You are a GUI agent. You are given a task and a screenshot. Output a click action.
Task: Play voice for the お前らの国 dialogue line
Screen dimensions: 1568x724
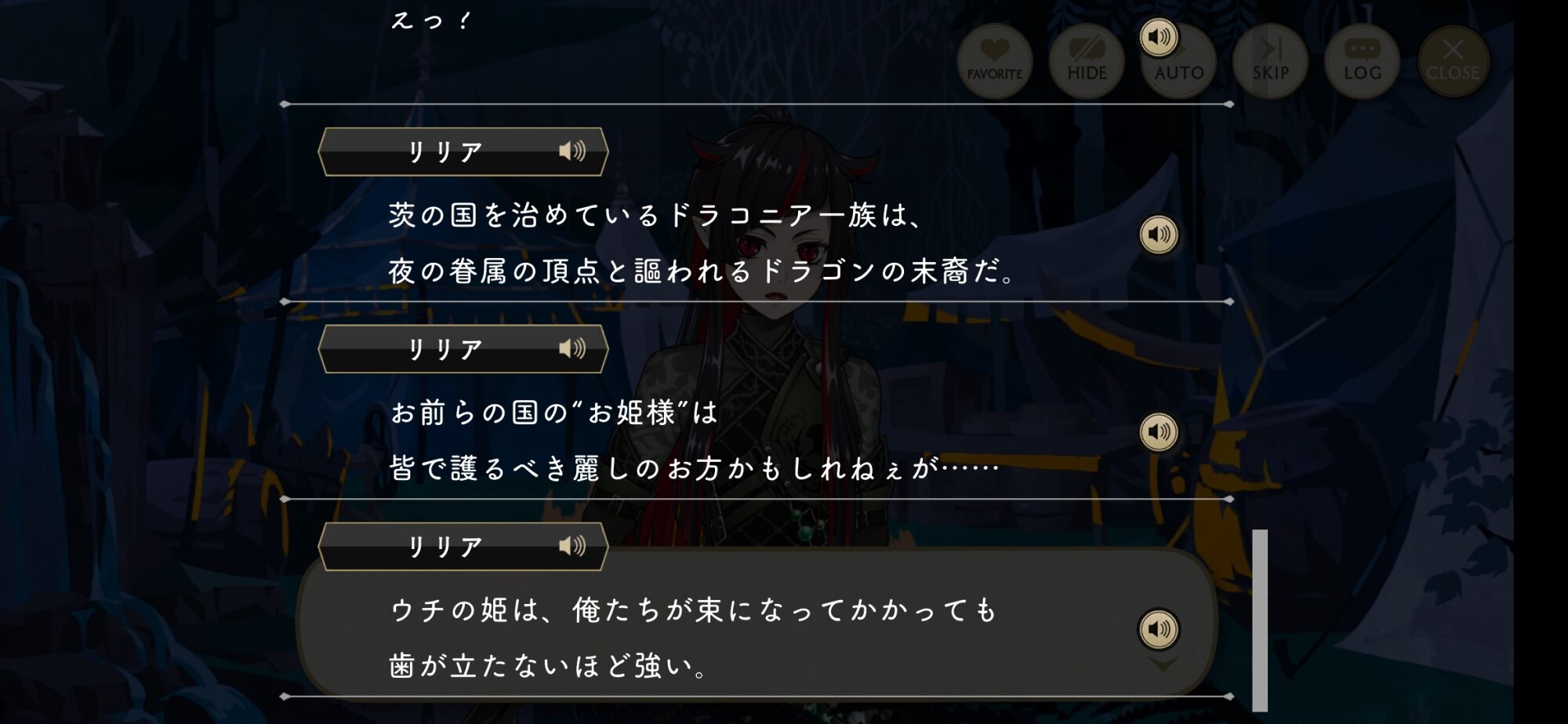tap(1159, 431)
